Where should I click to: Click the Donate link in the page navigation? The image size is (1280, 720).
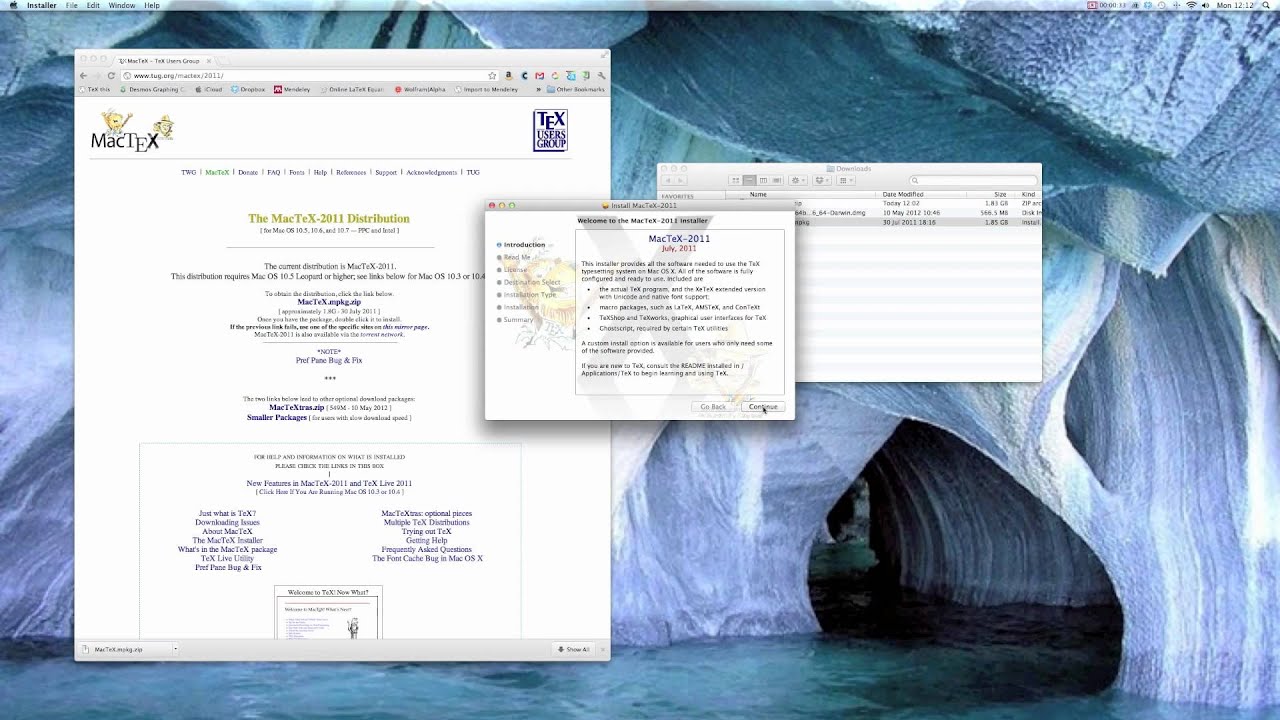coord(247,172)
